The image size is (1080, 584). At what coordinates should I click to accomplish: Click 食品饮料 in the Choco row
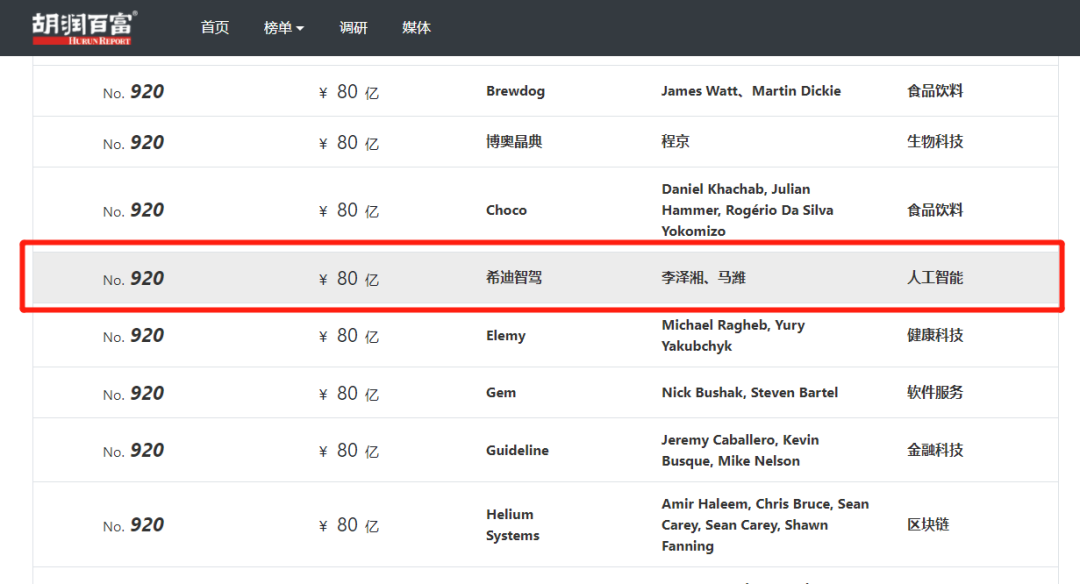935,210
